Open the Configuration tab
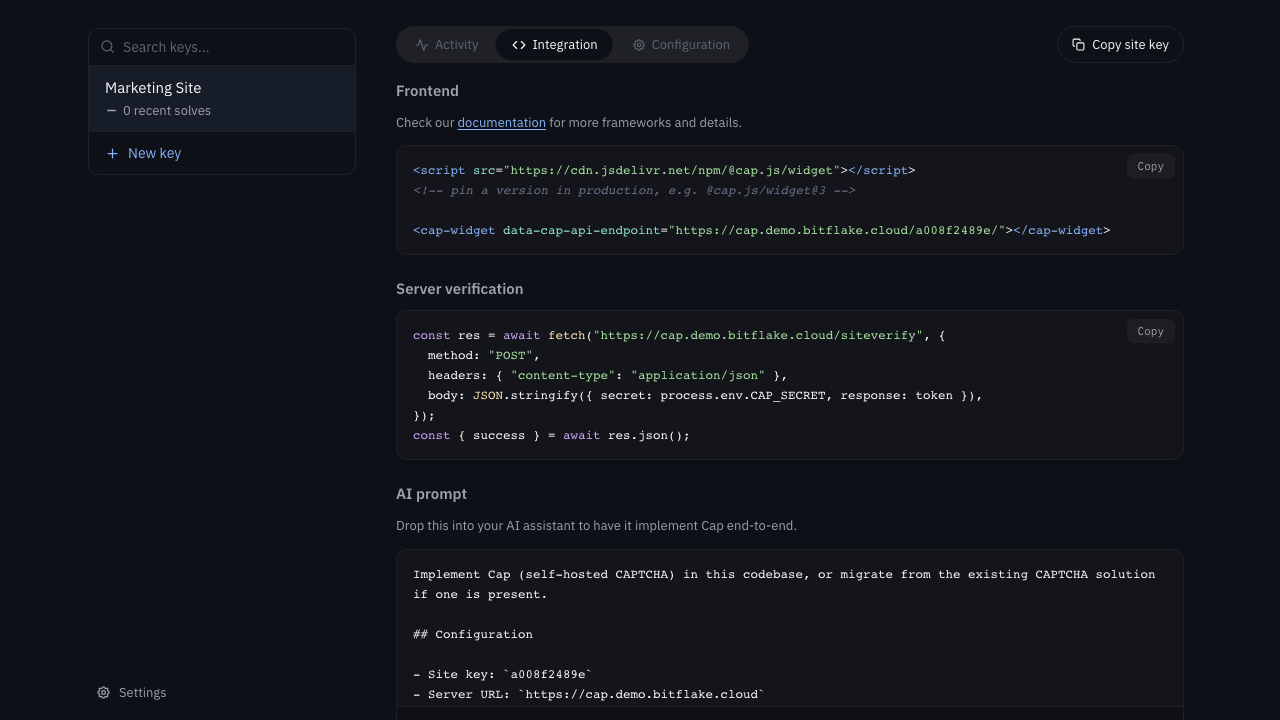The image size is (1280, 720). [x=681, y=45]
